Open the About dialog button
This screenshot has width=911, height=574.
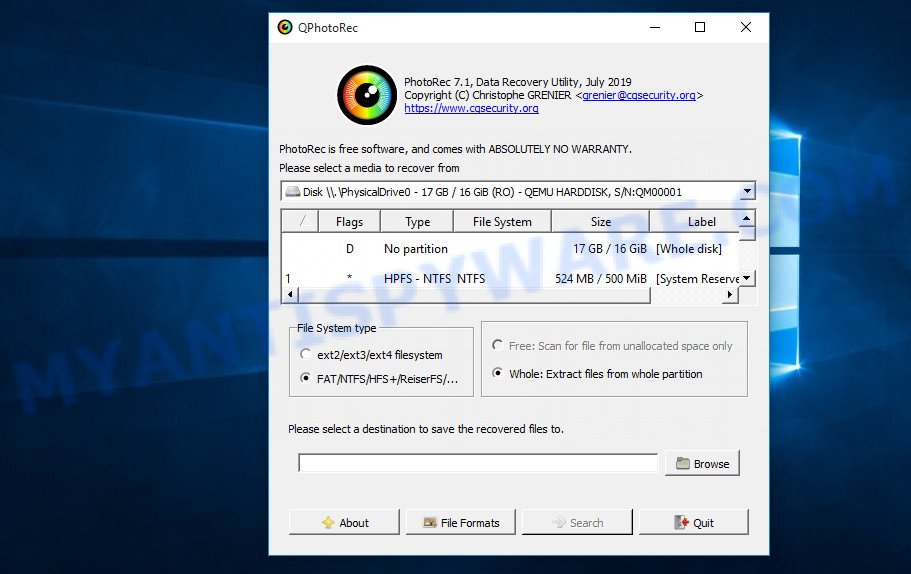[344, 522]
